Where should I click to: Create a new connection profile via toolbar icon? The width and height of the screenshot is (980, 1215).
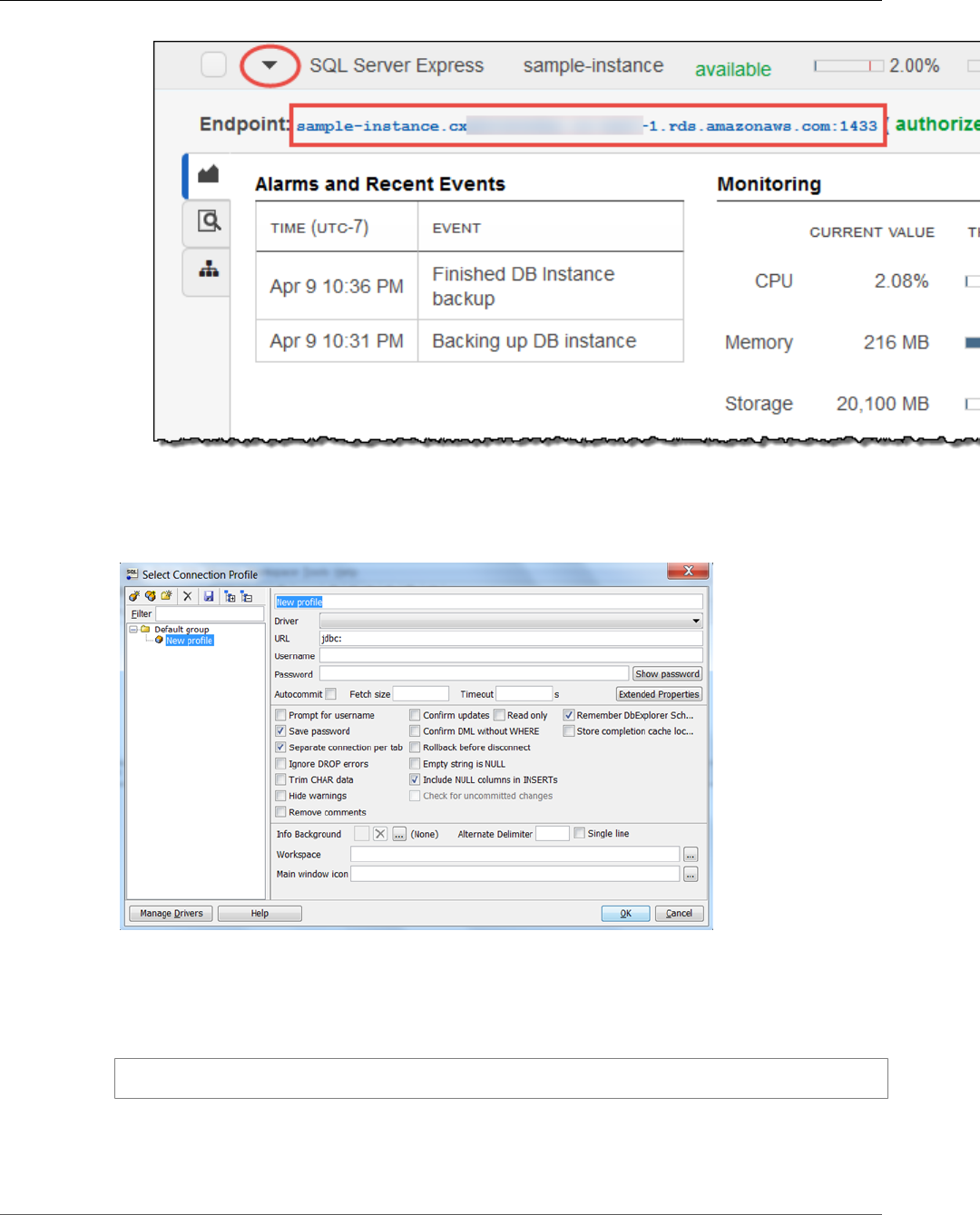[x=134, y=596]
